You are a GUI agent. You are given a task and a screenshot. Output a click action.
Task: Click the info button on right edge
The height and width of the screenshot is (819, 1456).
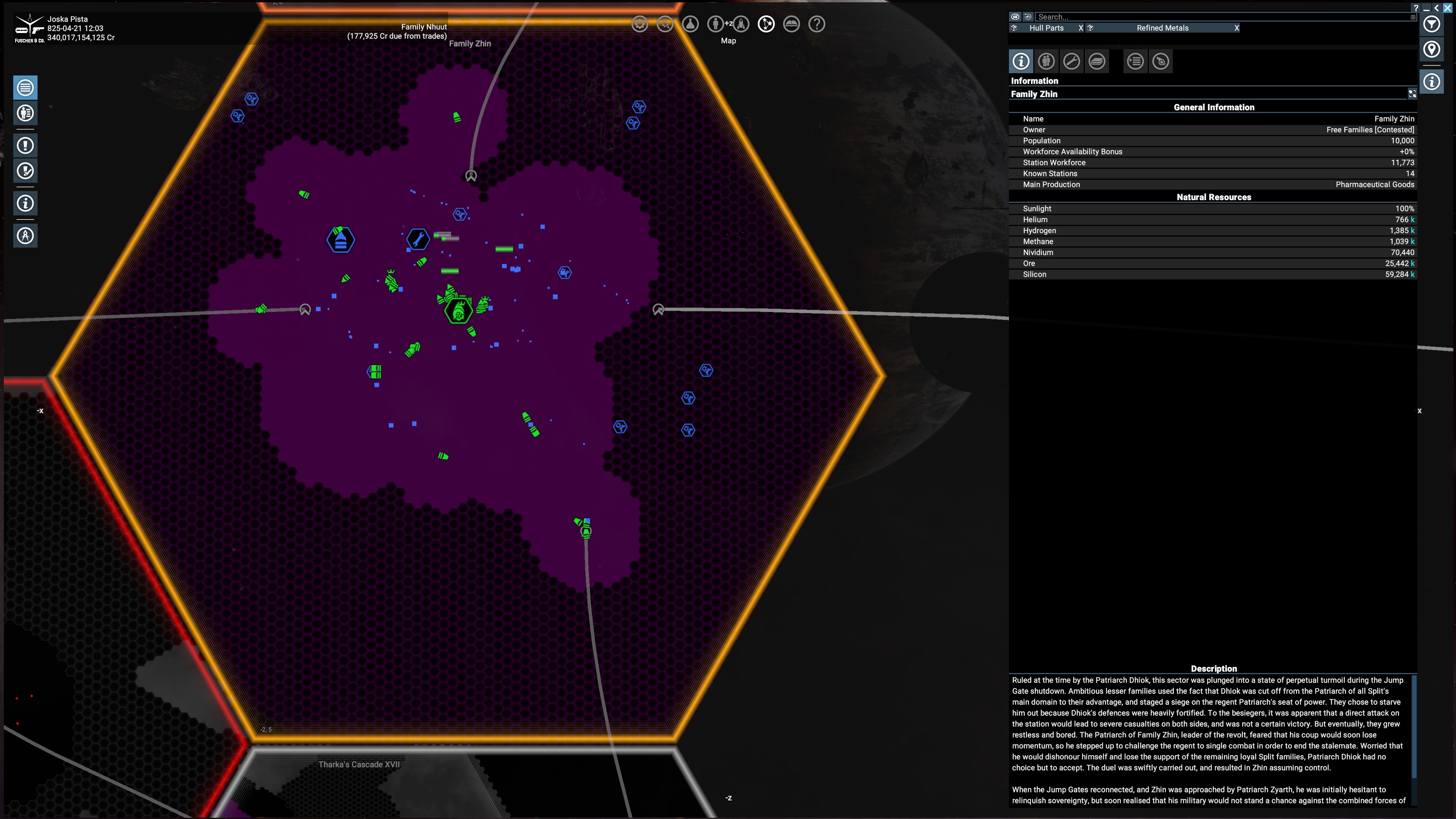click(1431, 82)
